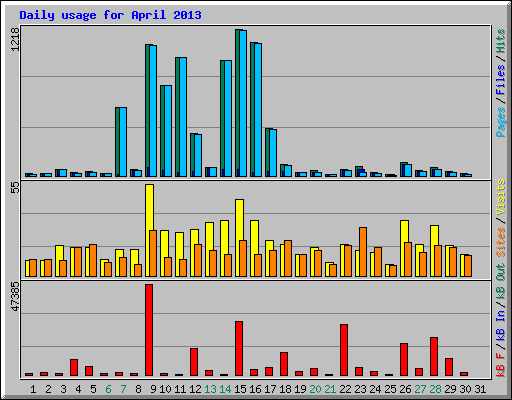Click day label 31 on x-axis

(x=480, y=389)
